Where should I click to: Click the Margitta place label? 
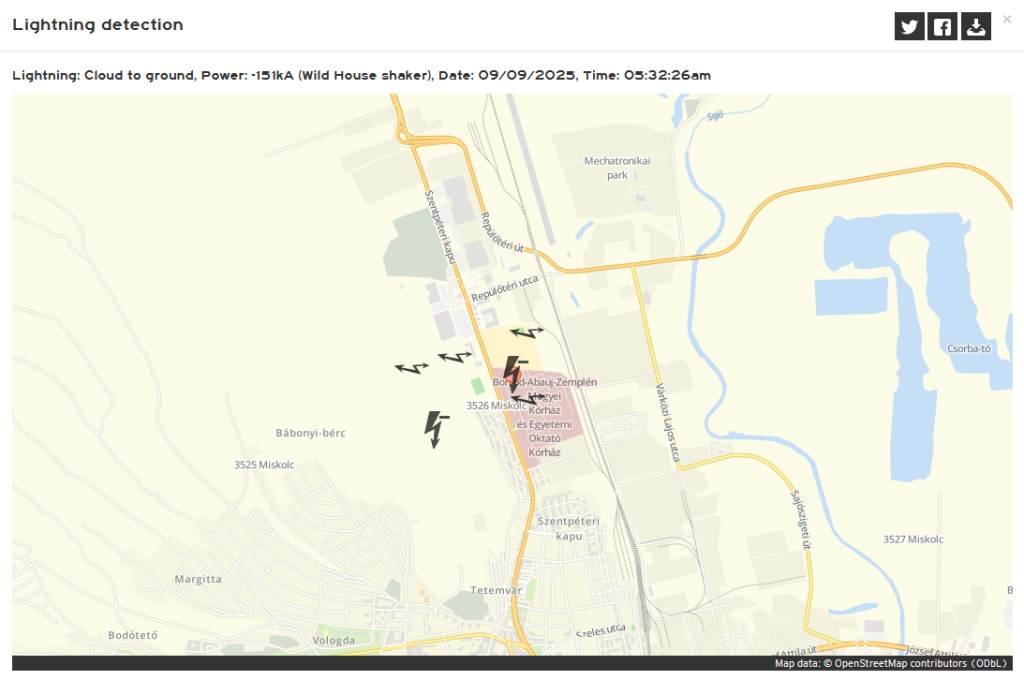pos(198,579)
